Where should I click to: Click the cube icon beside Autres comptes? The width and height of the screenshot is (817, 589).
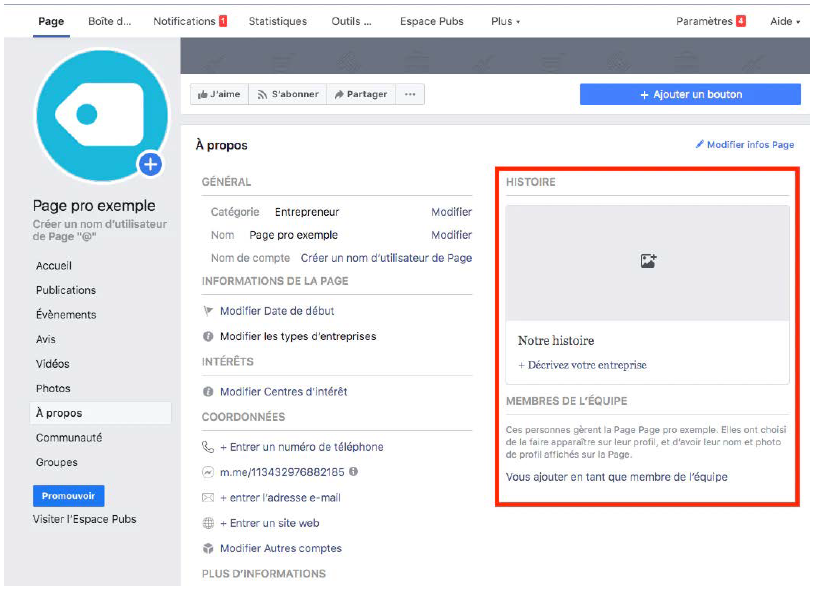coord(208,548)
